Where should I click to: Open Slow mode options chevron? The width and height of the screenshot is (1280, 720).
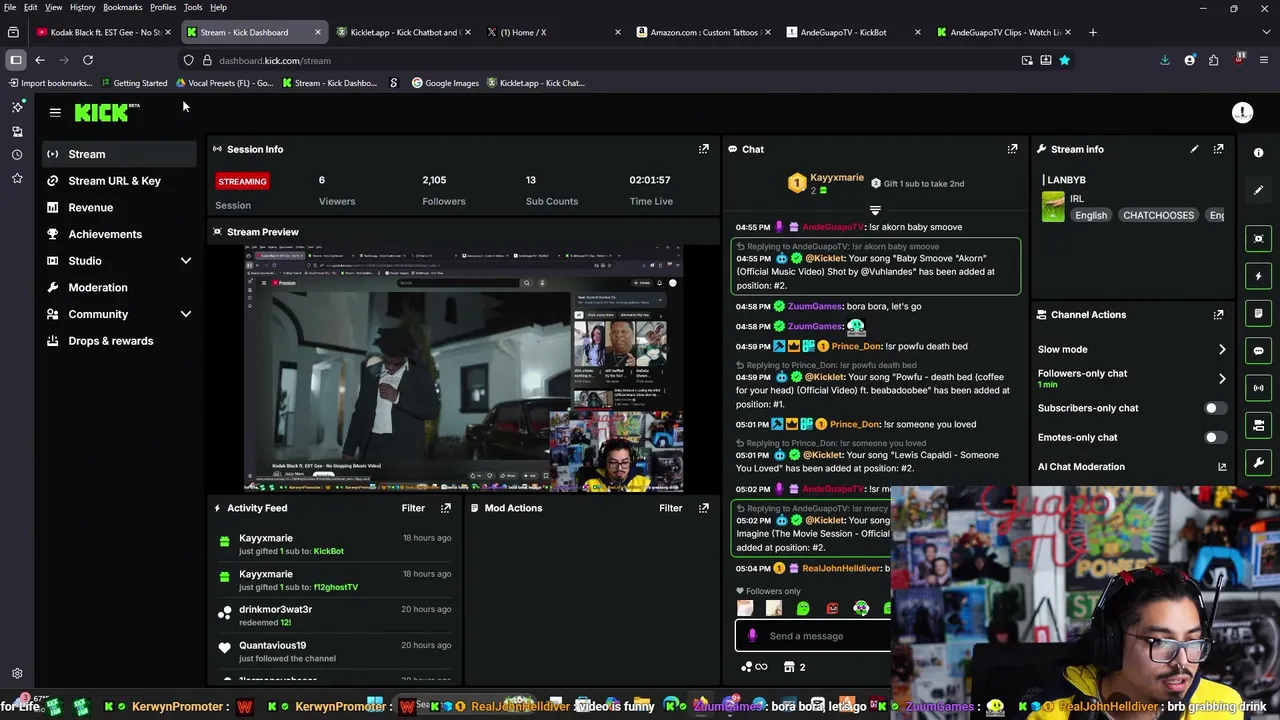[x=1222, y=350]
